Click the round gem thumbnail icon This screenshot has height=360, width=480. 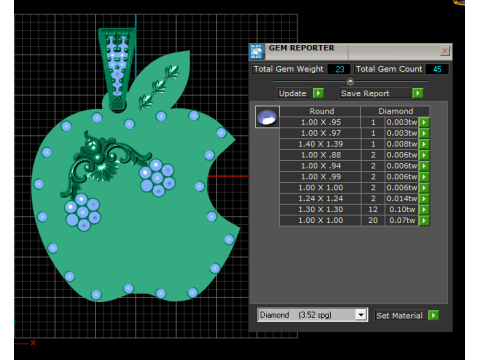tap(267, 117)
